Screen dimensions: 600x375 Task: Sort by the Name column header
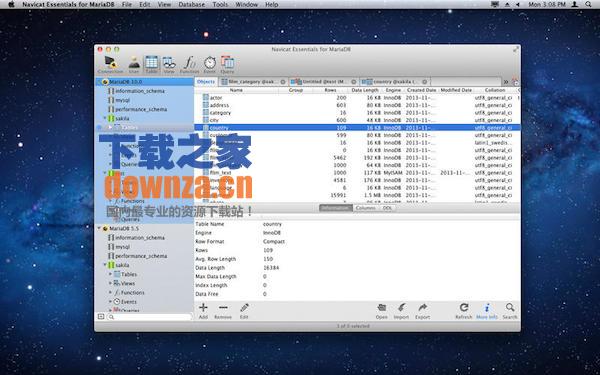pos(236,90)
